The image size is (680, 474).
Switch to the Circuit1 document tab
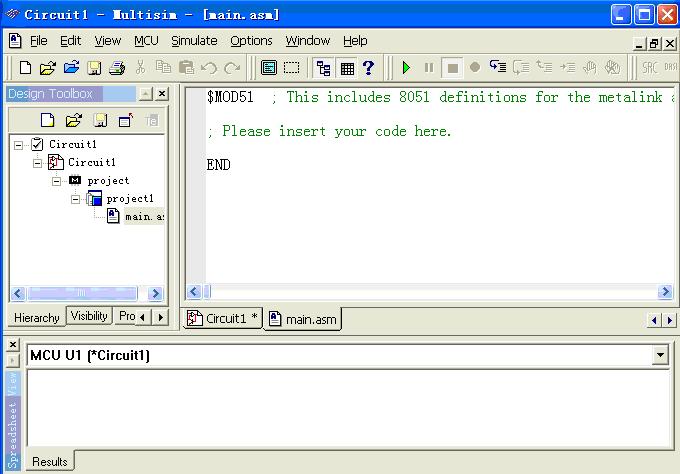tap(224, 319)
